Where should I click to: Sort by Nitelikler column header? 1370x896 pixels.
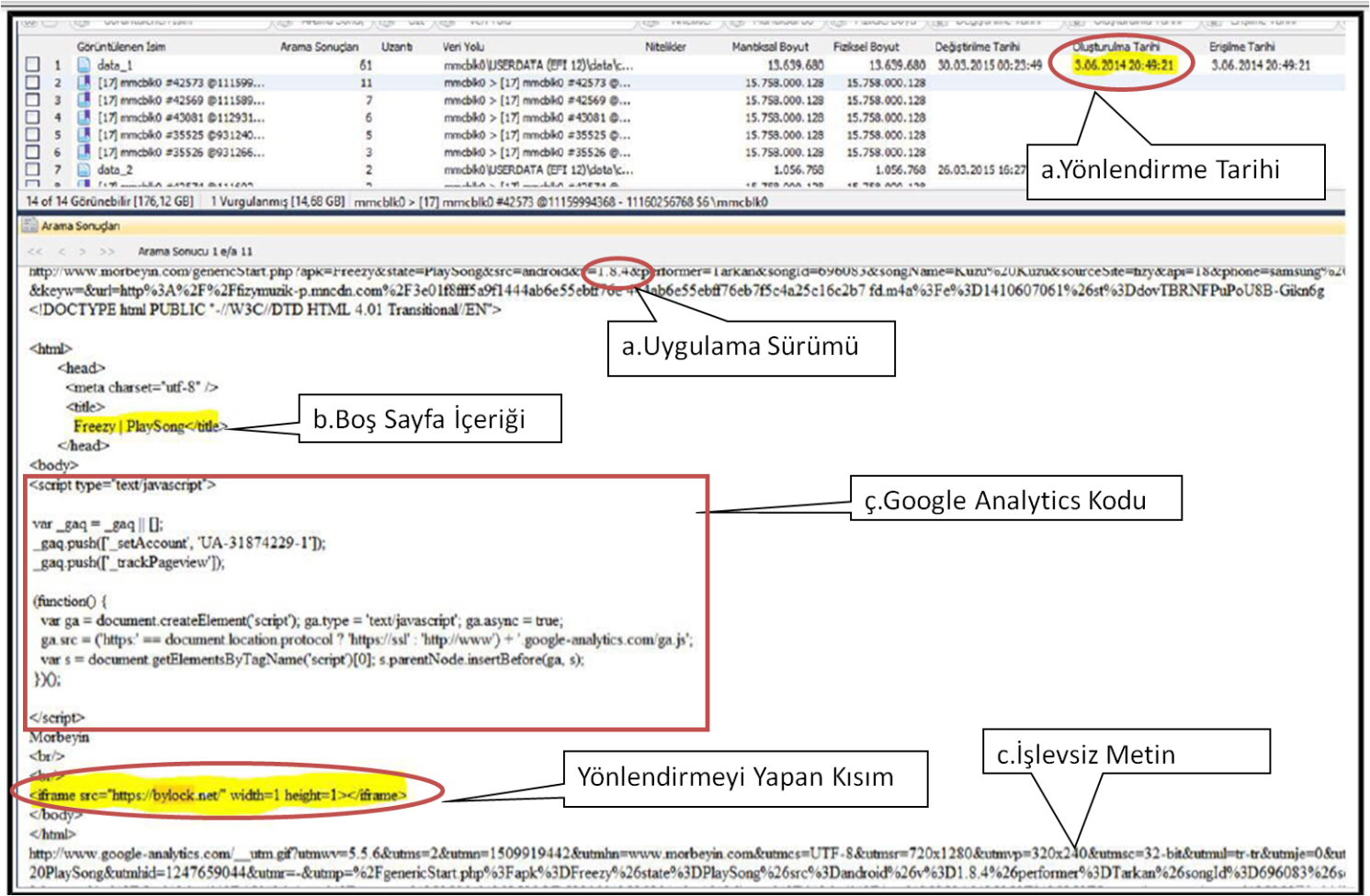tap(665, 47)
